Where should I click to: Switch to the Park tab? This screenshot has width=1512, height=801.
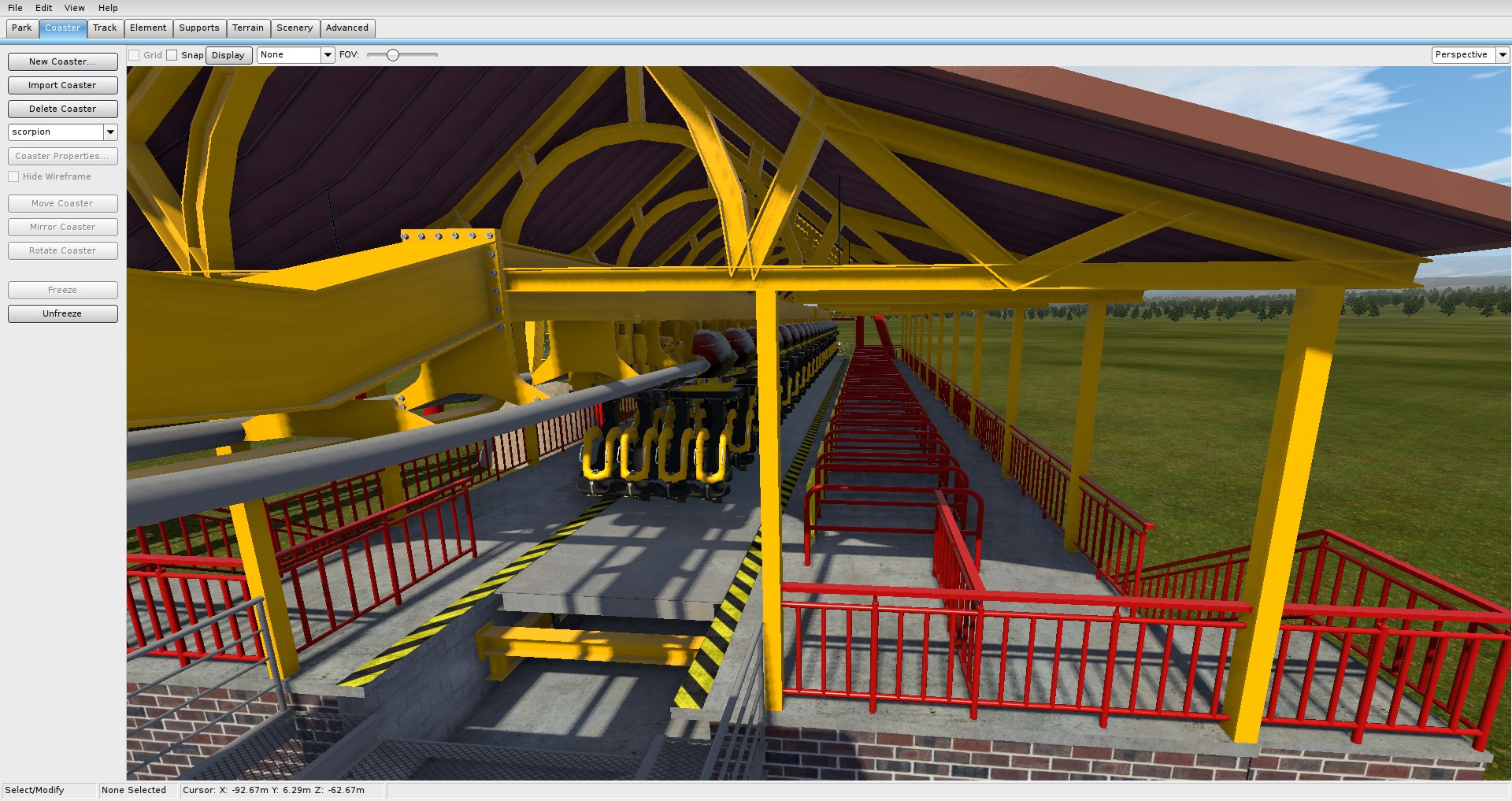point(22,28)
